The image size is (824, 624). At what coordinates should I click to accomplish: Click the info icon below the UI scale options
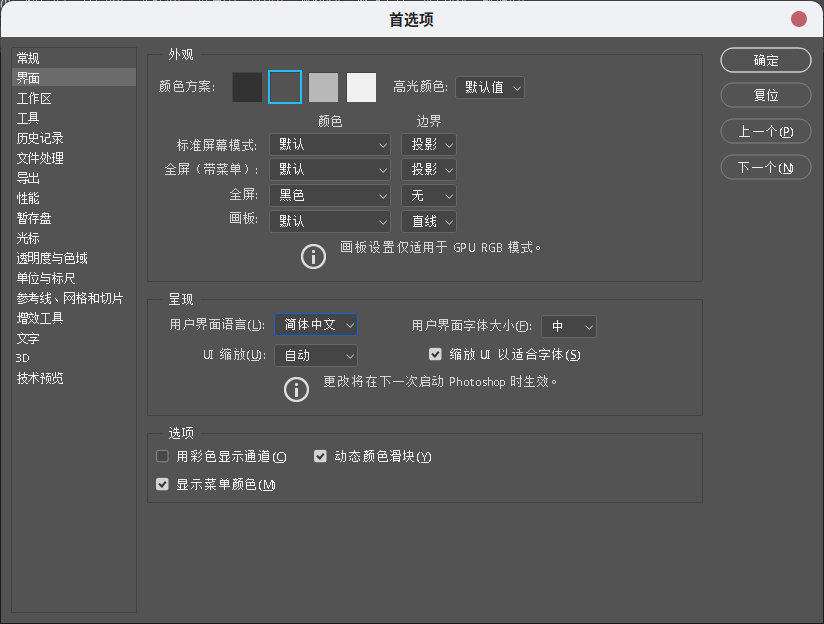click(296, 389)
